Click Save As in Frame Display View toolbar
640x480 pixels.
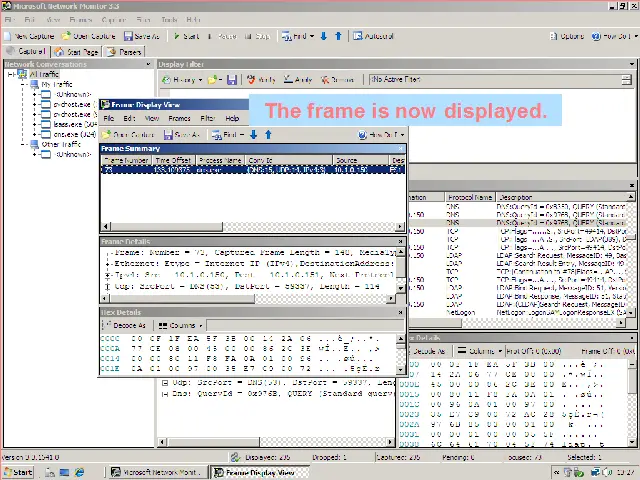pyautogui.click(x=181, y=135)
